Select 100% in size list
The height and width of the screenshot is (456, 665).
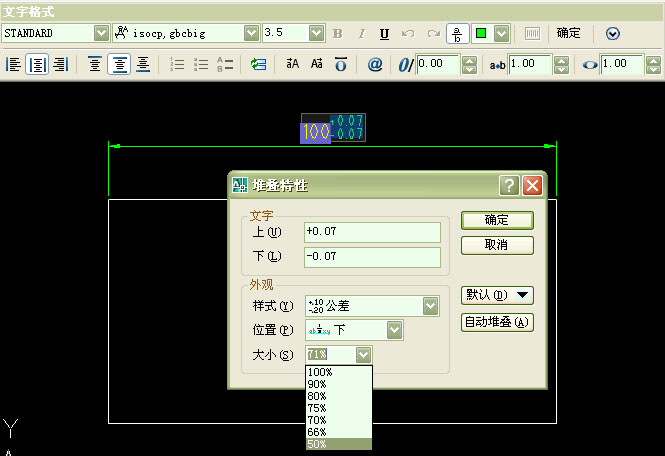pyautogui.click(x=338, y=372)
